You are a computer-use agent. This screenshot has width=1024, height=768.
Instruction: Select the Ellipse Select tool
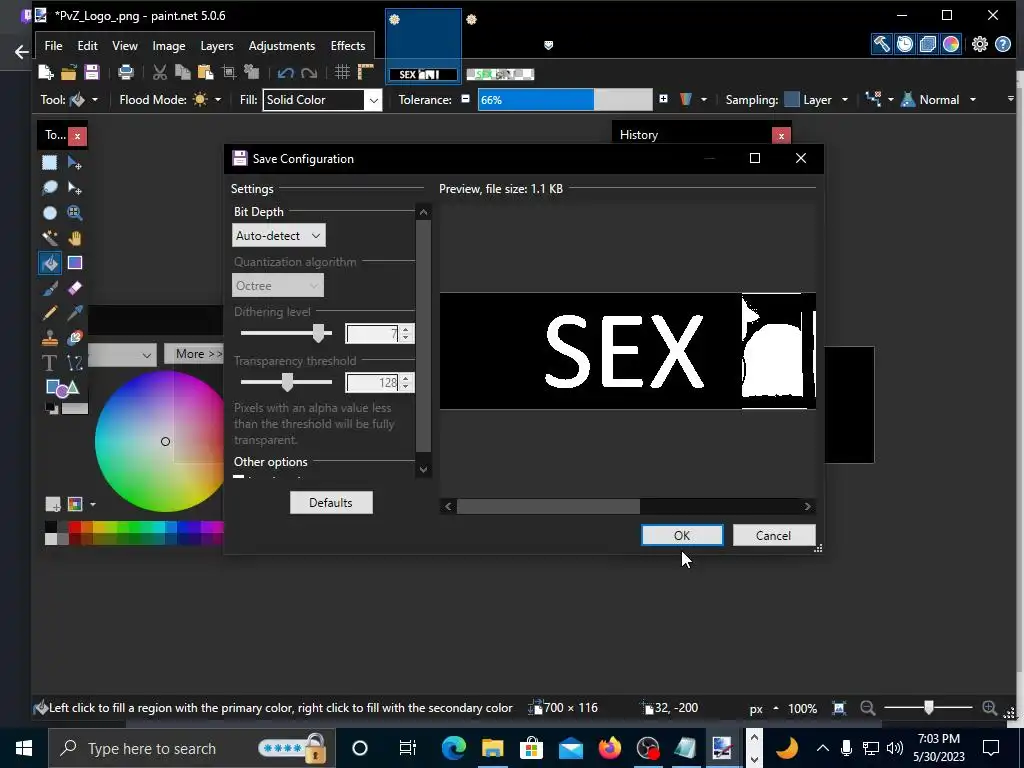pyautogui.click(x=50, y=213)
